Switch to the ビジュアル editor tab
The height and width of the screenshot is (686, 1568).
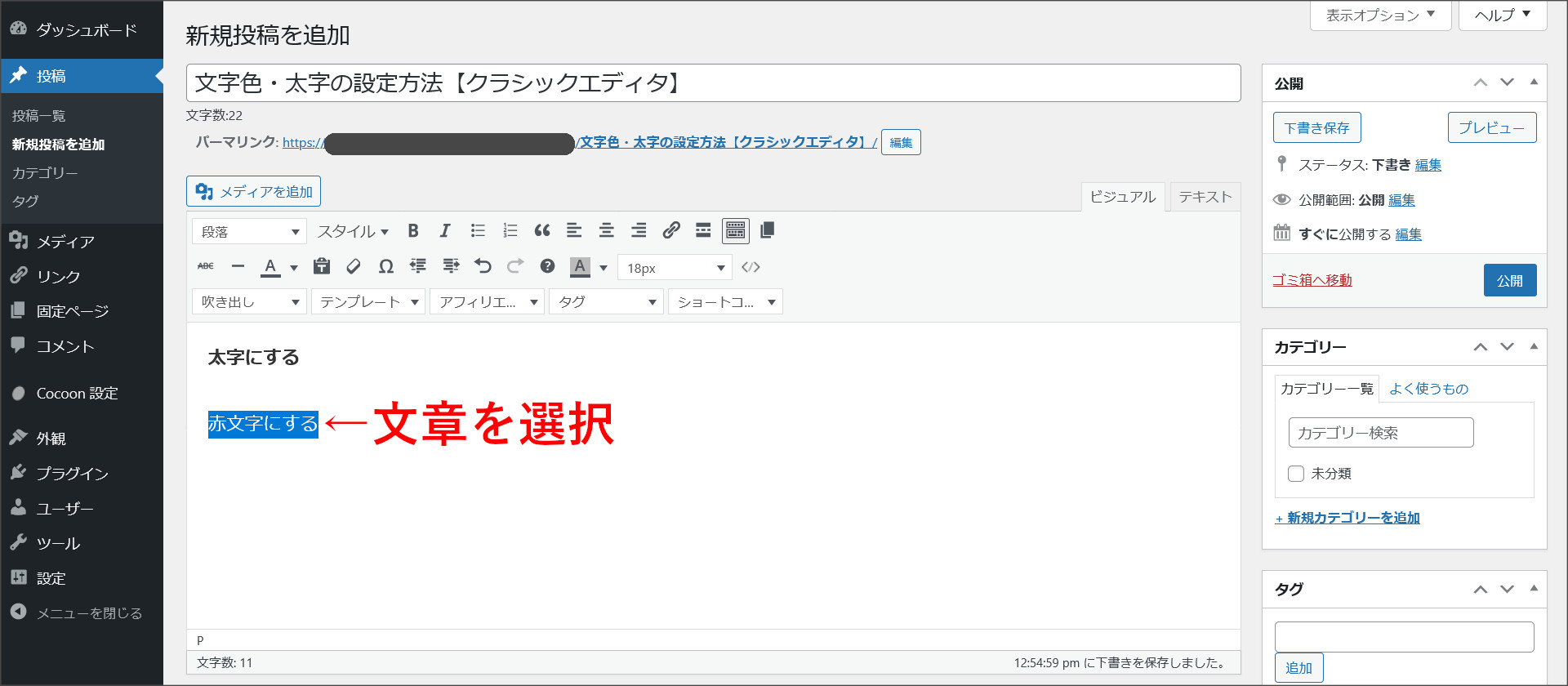coord(1123,197)
